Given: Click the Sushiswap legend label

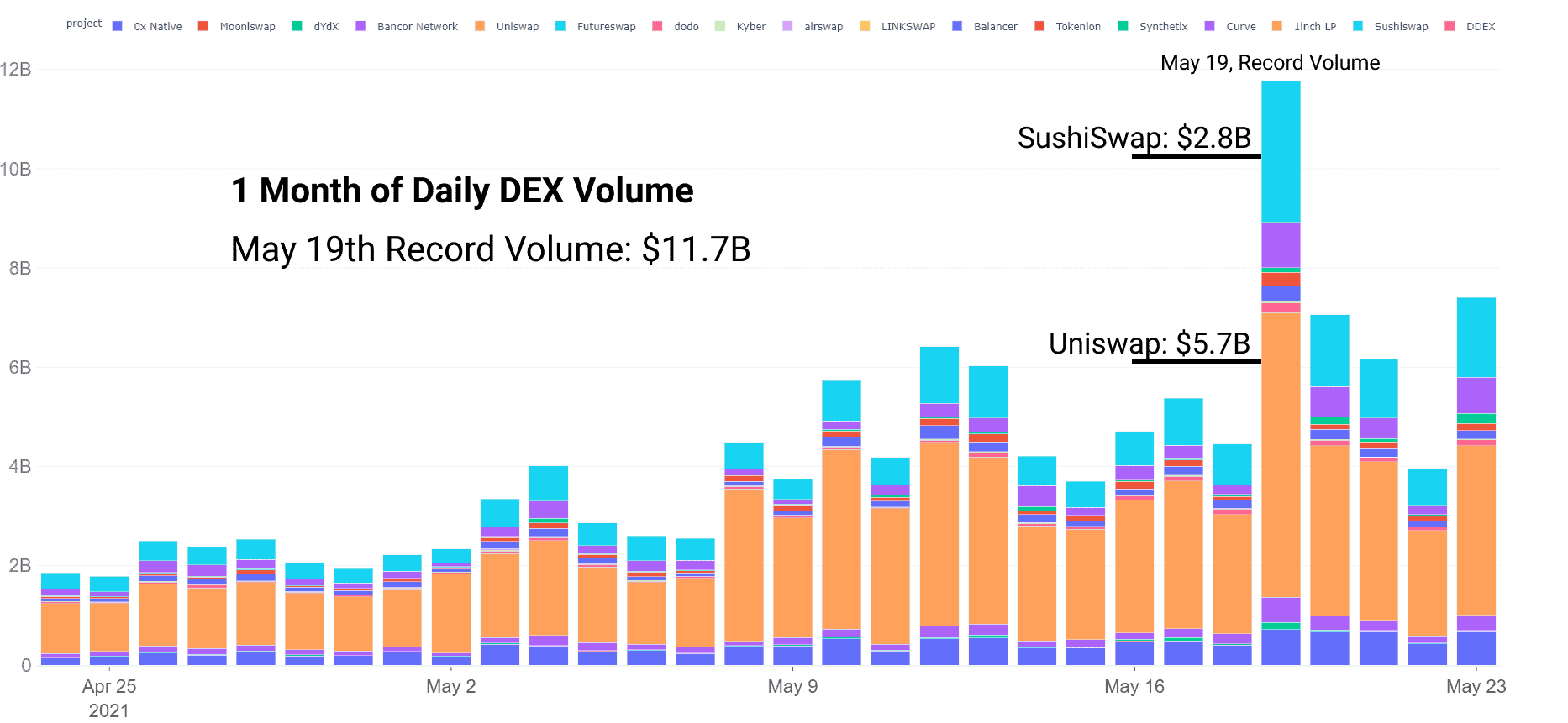Looking at the screenshot, I should pyautogui.click(x=1401, y=26).
